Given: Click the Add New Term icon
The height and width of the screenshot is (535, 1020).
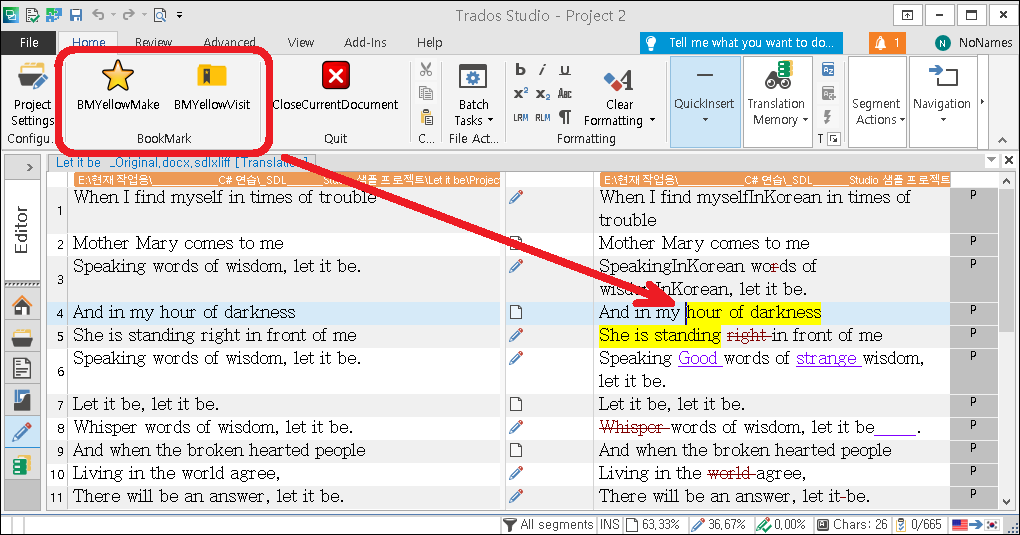Looking at the screenshot, I should pyautogui.click(x=828, y=93).
